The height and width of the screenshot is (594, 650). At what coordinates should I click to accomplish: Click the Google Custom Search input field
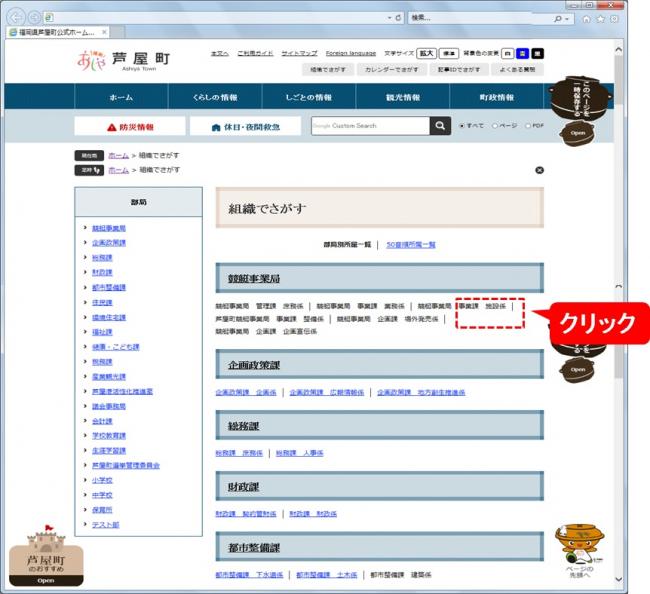coord(371,126)
